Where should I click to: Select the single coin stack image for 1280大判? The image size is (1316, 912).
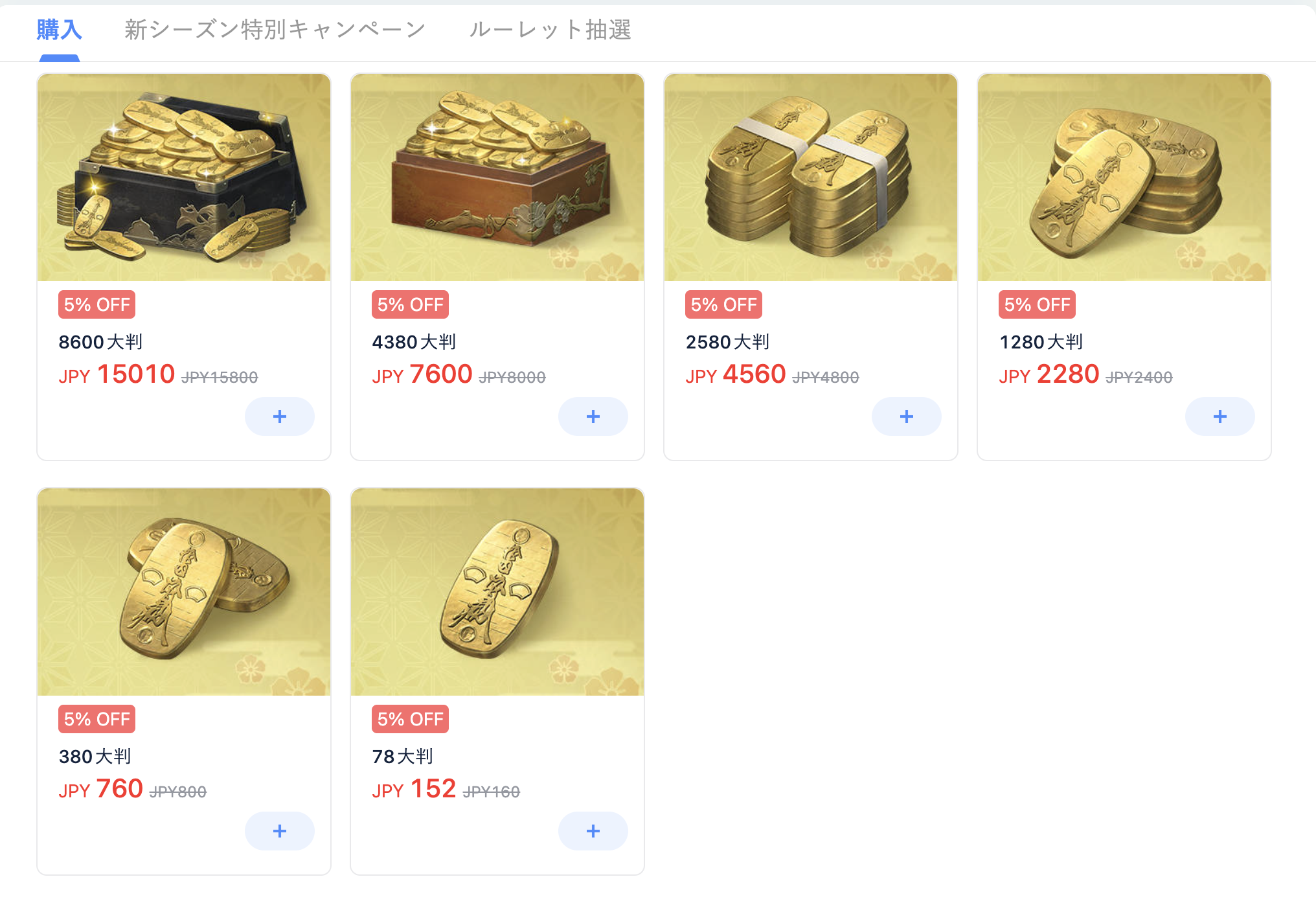(x=1124, y=177)
